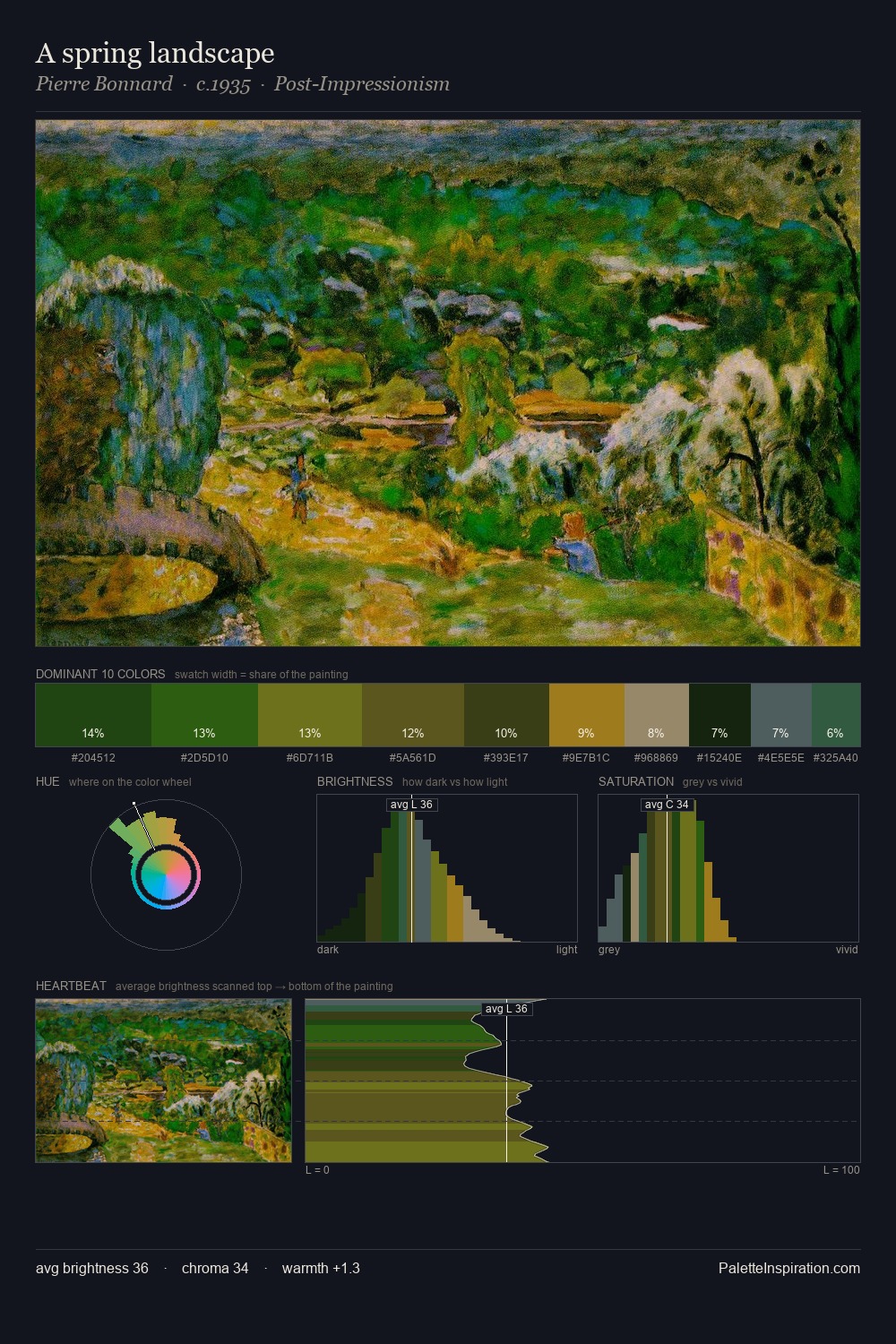Click the artist name Pierre Bonnard
The image size is (896, 1344).
click(x=104, y=84)
